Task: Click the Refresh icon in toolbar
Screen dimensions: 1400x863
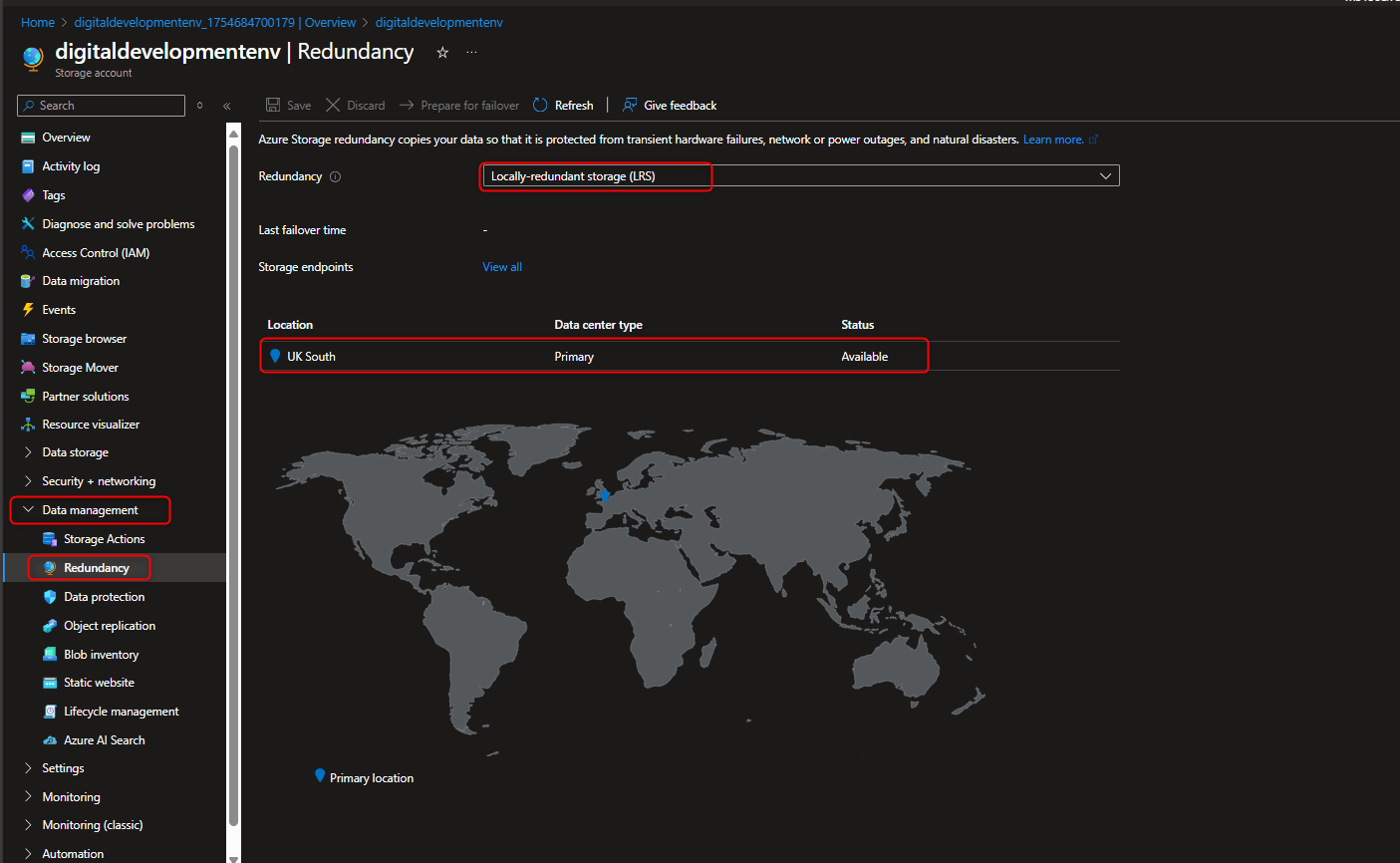Action: [540, 106]
